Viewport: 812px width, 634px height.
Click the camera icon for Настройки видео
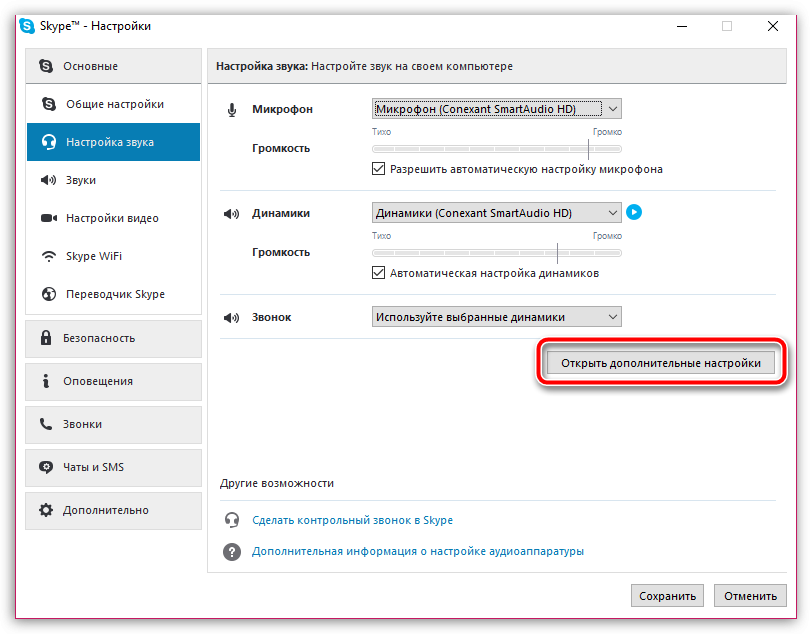click(48, 218)
